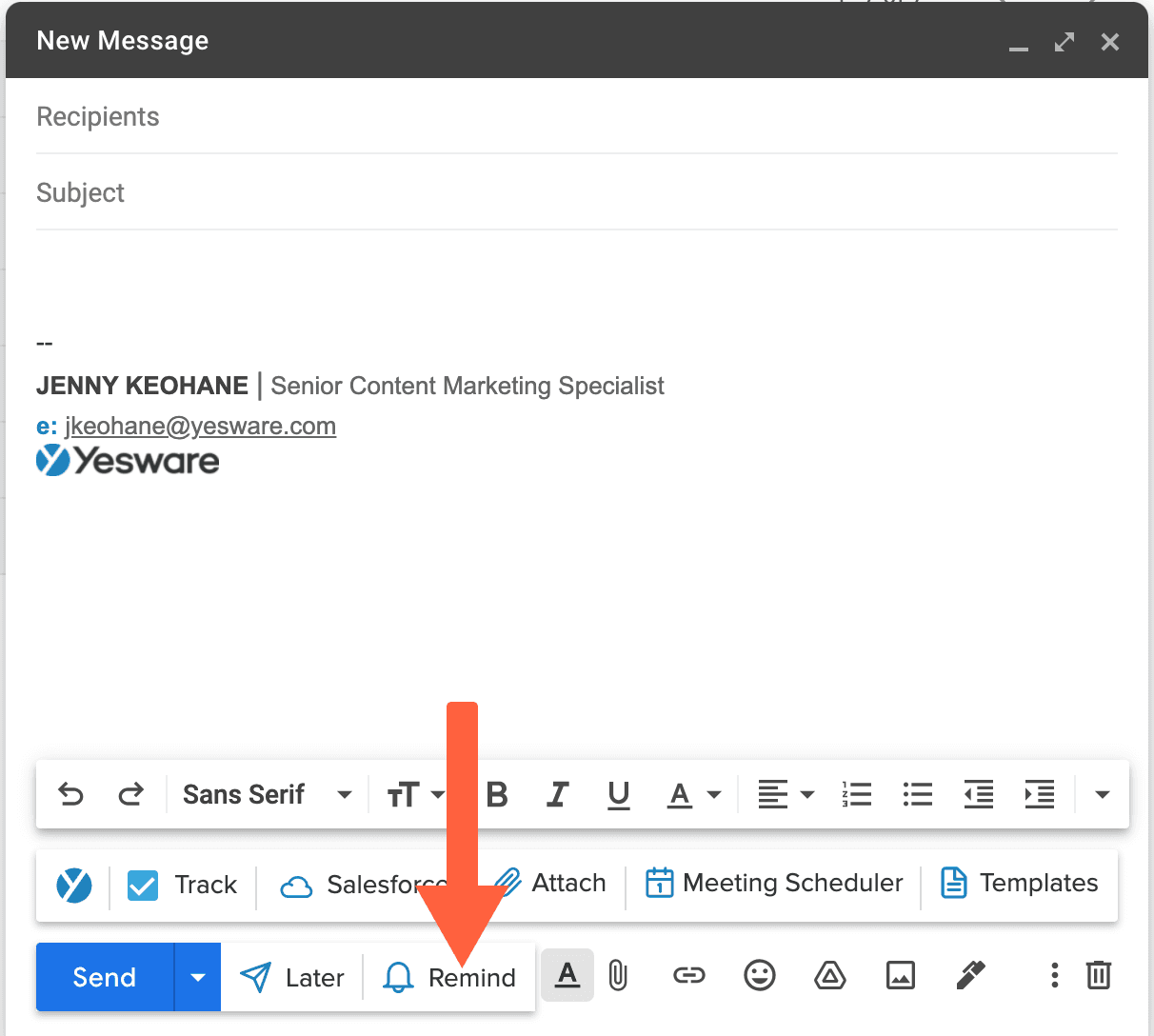This screenshot has width=1154, height=1036.
Task: Insert signature using the pen icon
Action: click(969, 975)
